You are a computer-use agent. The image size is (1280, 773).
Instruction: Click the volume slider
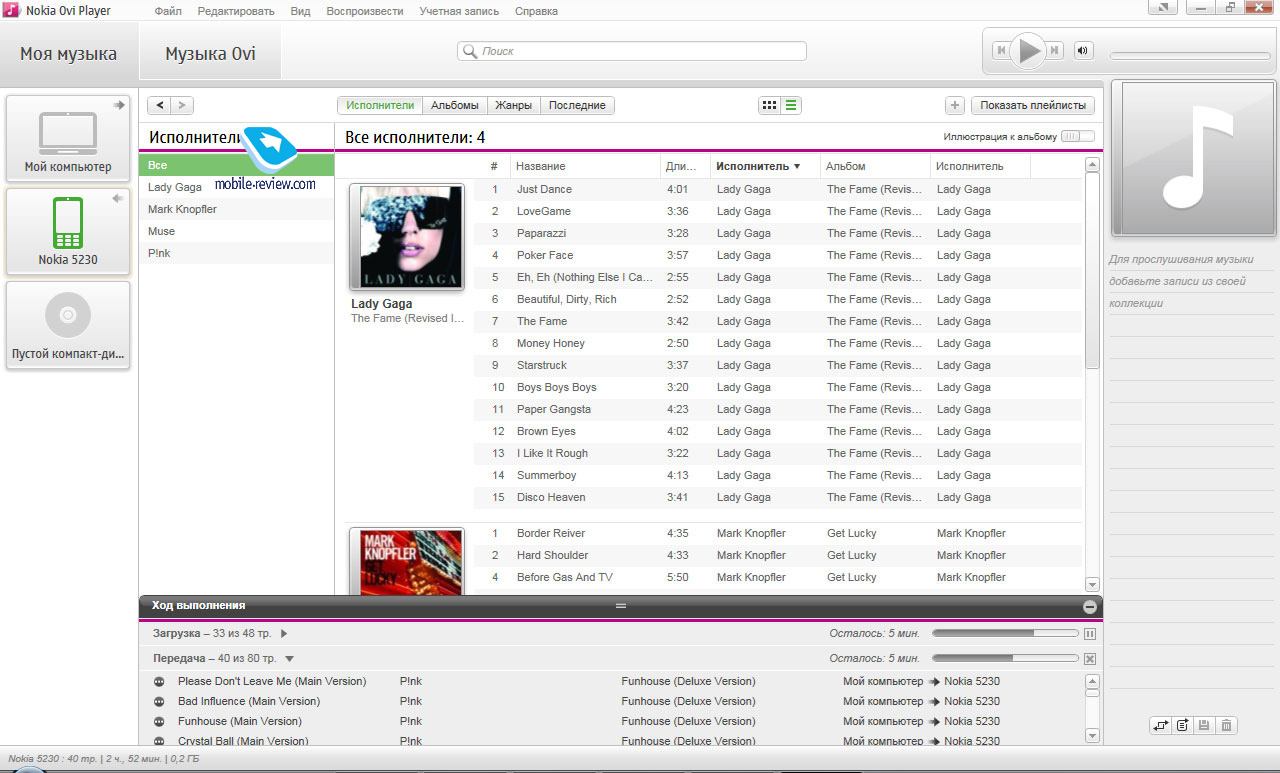[x=1189, y=56]
